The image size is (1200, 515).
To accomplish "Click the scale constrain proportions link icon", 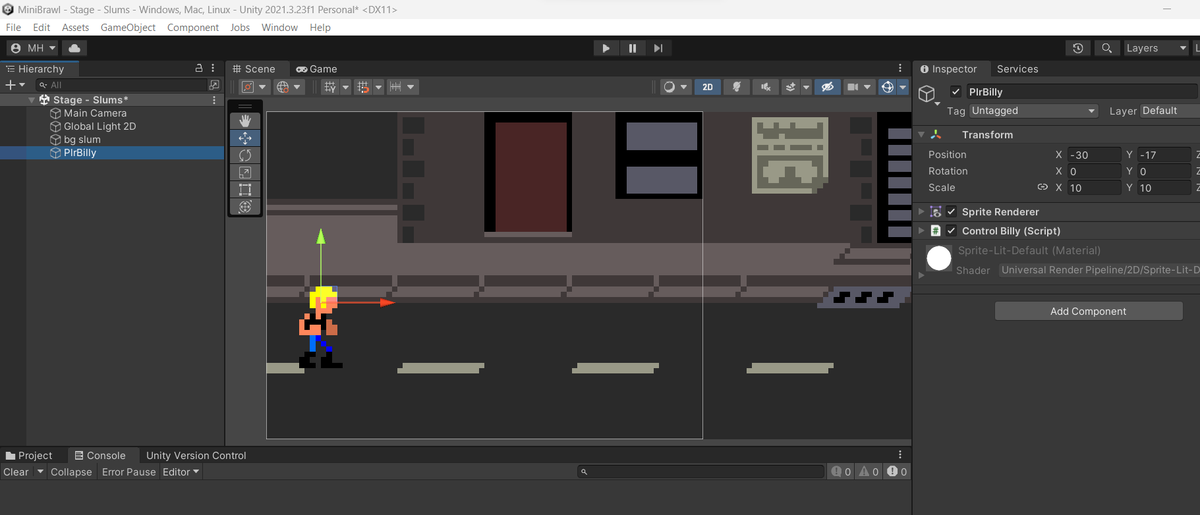I will pyautogui.click(x=1042, y=187).
